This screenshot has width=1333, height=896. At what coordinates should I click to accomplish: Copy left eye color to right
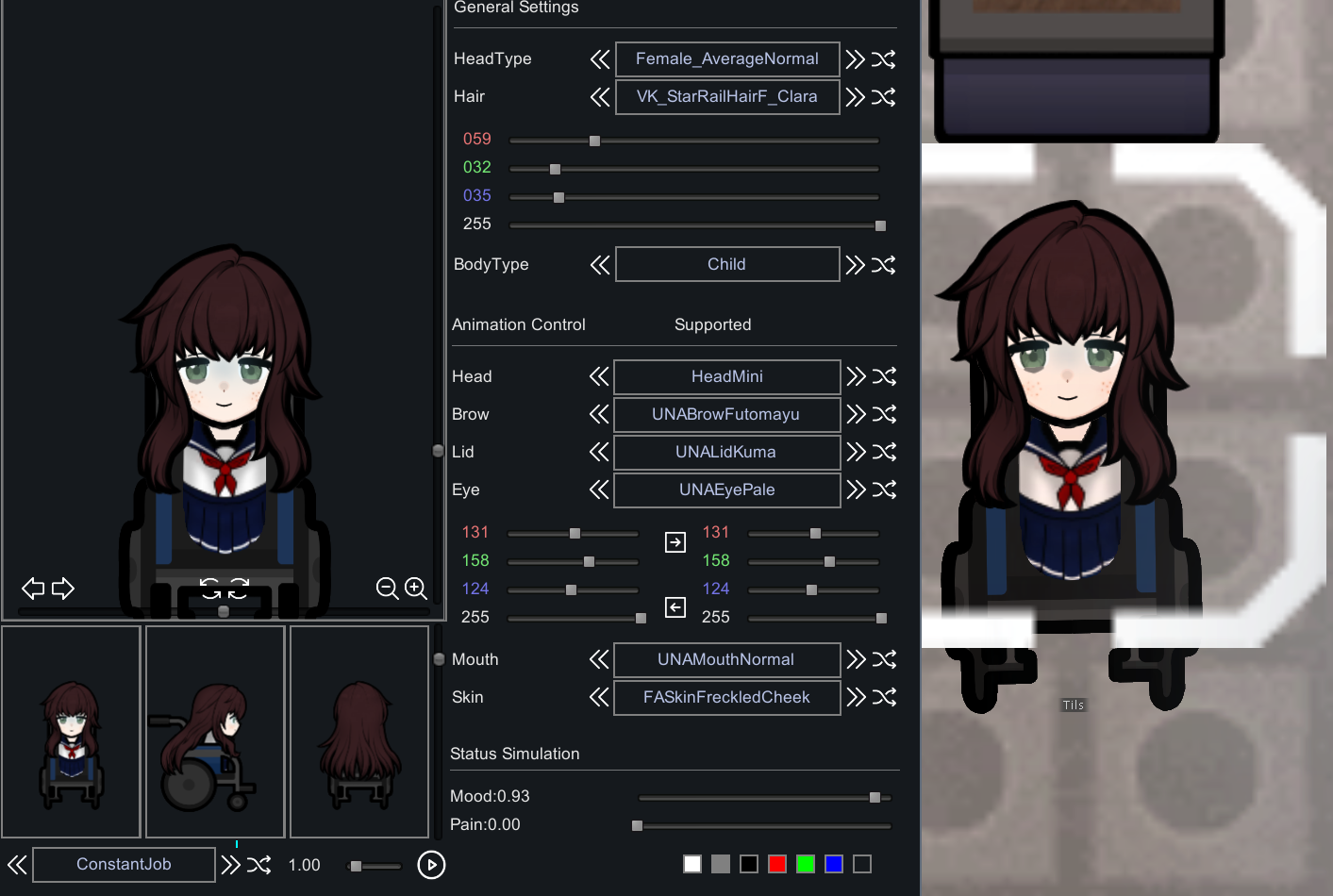[675, 542]
